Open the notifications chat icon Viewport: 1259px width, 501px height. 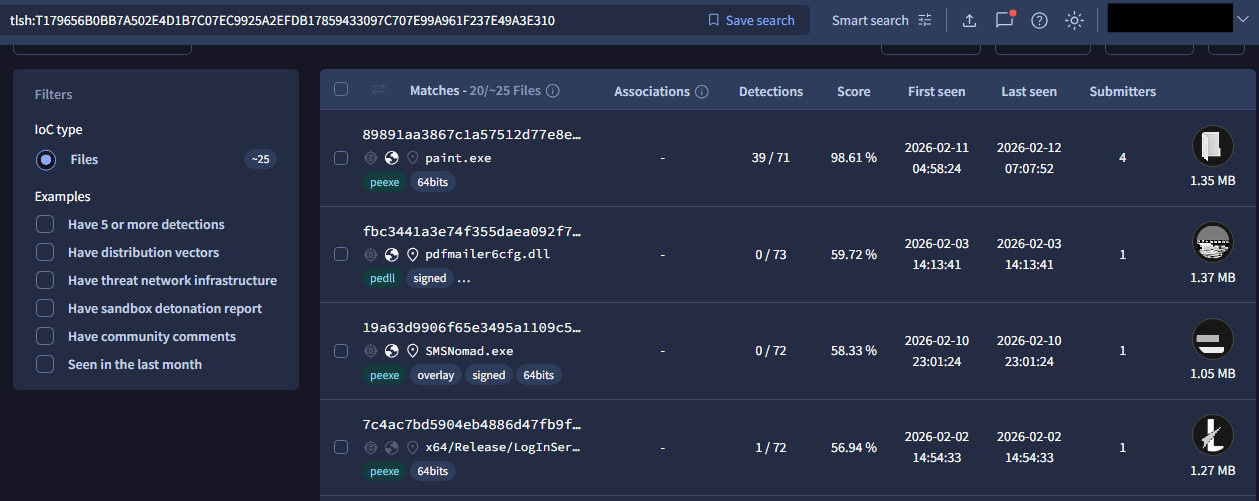(1004, 20)
